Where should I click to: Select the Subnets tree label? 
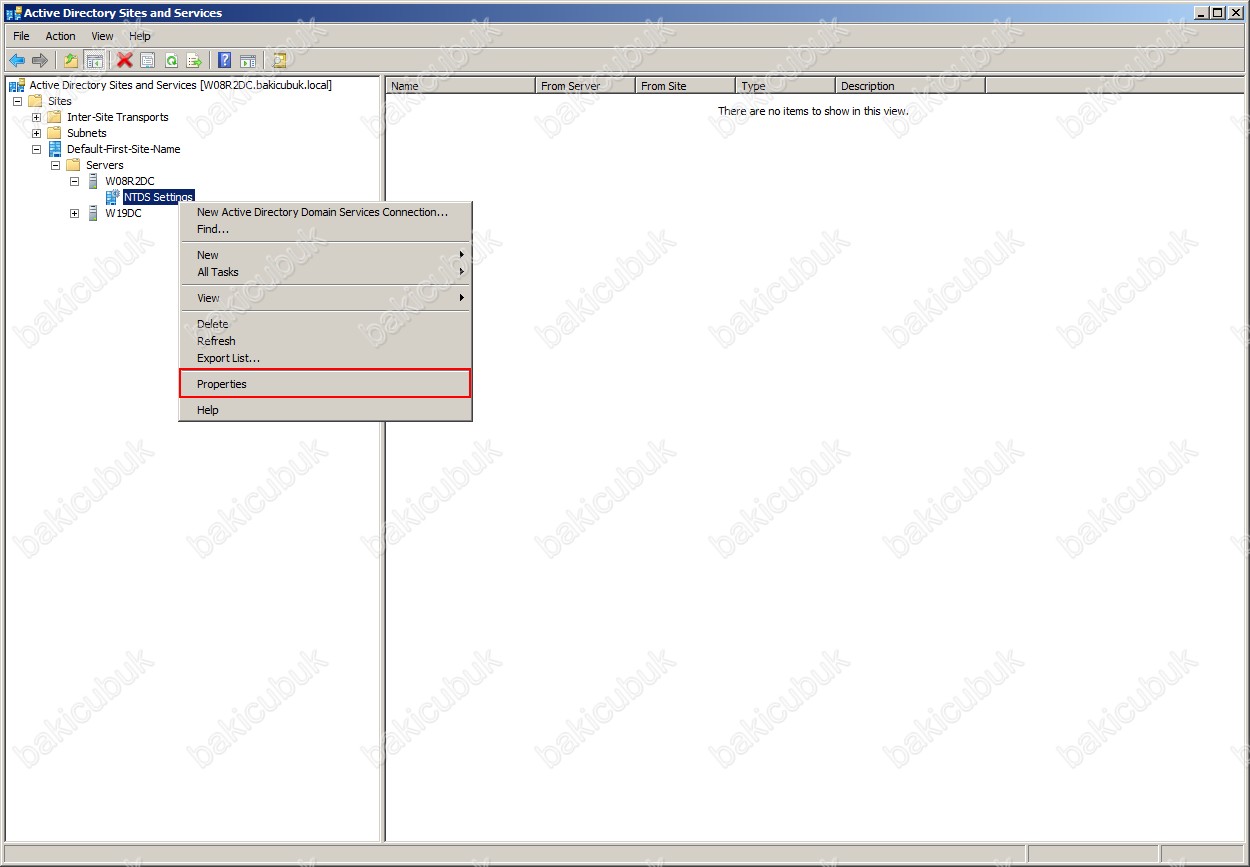coord(87,133)
